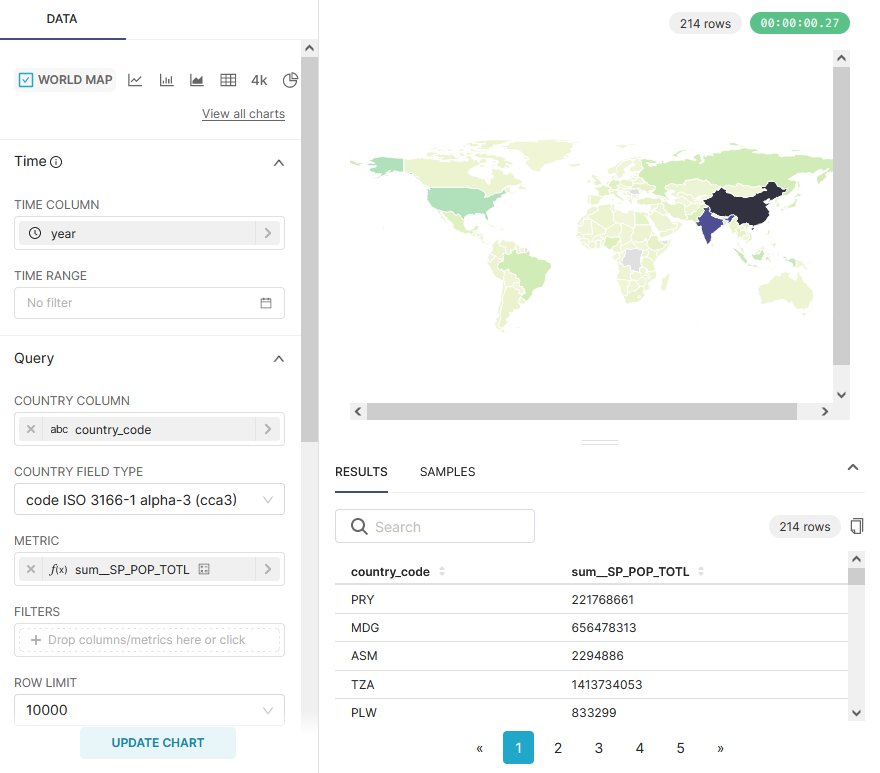Switch to the bar chart icon
The height and width of the screenshot is (773, 880).
coord(166,80)
